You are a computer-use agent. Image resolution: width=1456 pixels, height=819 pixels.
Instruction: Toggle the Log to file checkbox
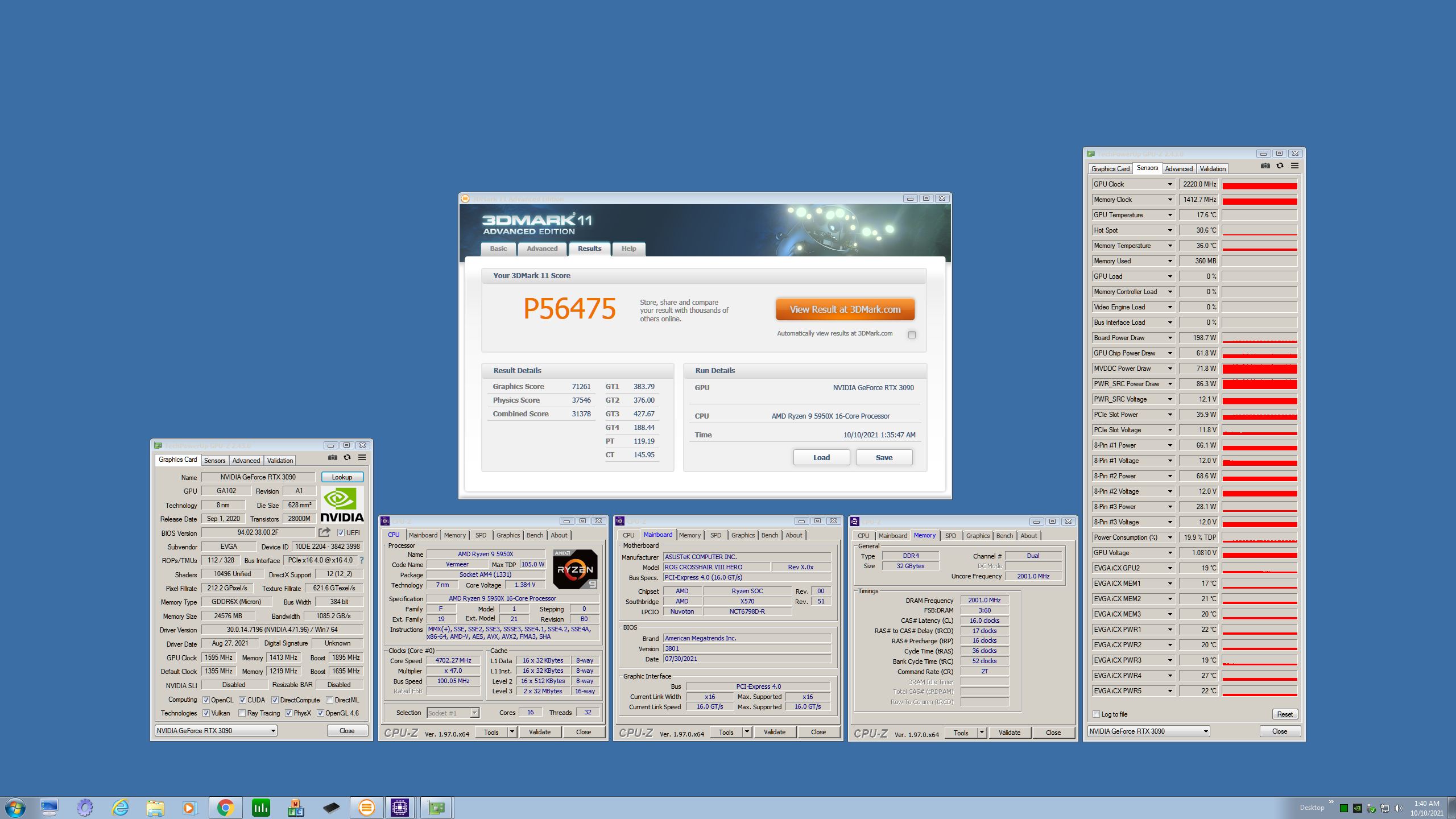(x=1097, y=714)
